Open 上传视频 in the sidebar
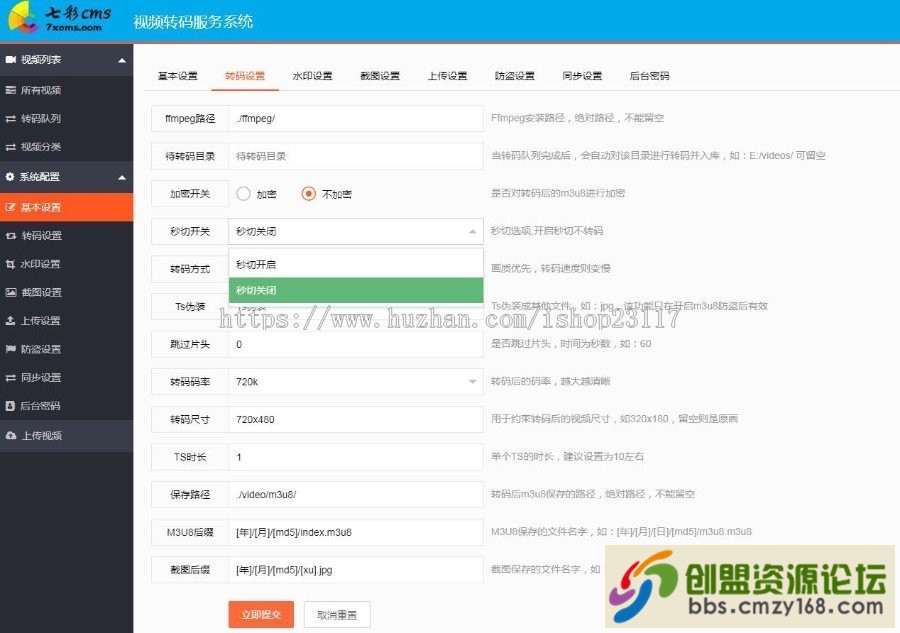 [x=67, y=436]
